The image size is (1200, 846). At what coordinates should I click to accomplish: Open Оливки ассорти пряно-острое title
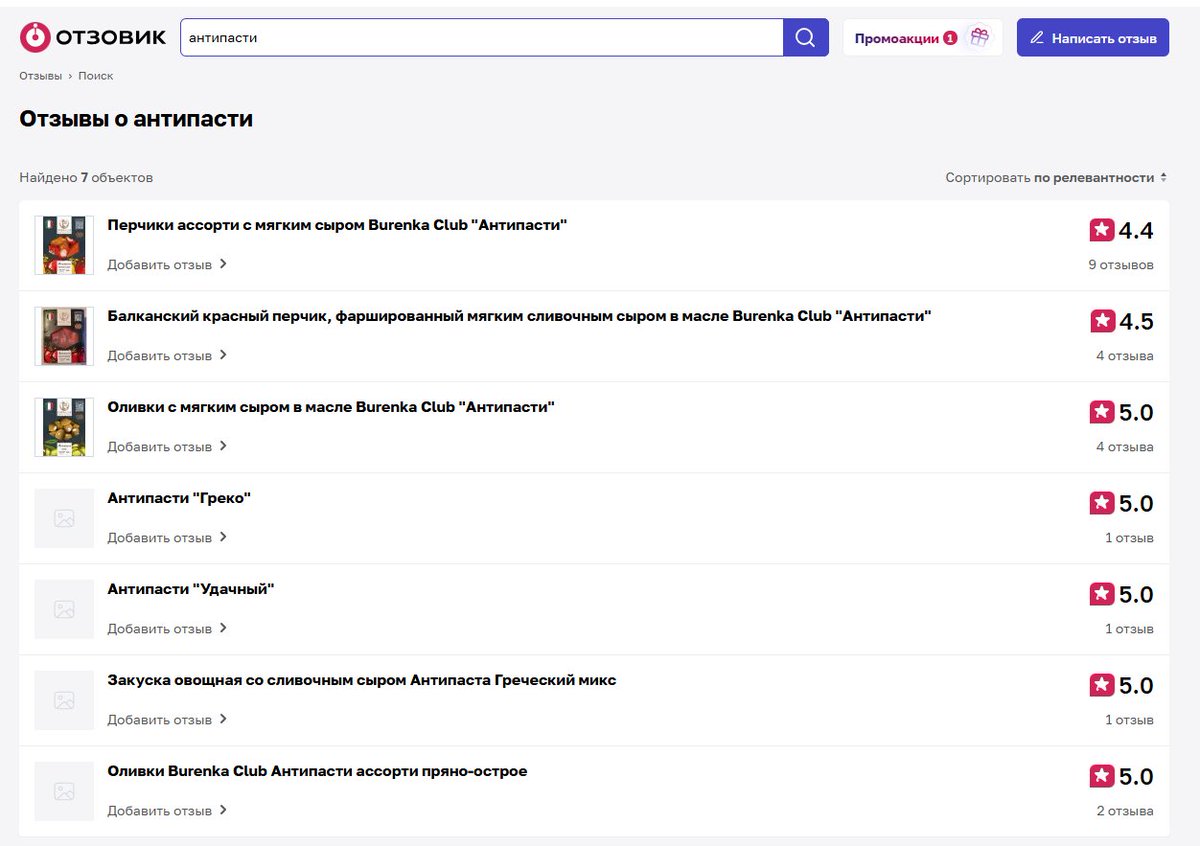click(x=317, y=771)
